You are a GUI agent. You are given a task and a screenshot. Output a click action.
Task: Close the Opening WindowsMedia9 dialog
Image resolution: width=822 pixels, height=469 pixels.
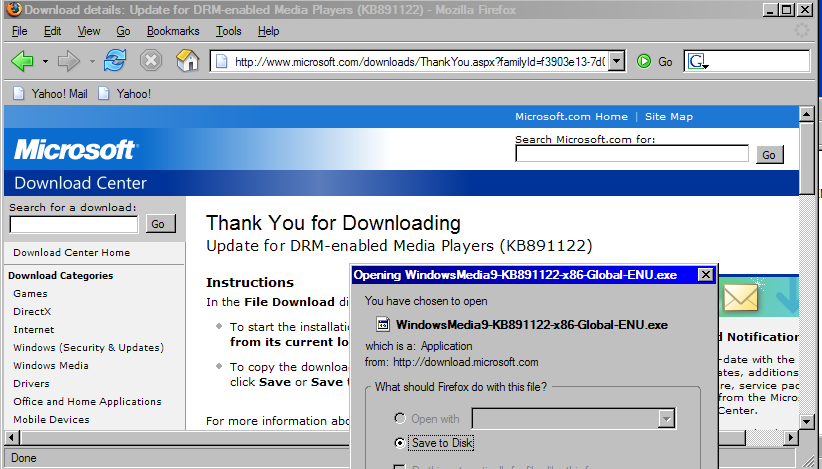706,275
